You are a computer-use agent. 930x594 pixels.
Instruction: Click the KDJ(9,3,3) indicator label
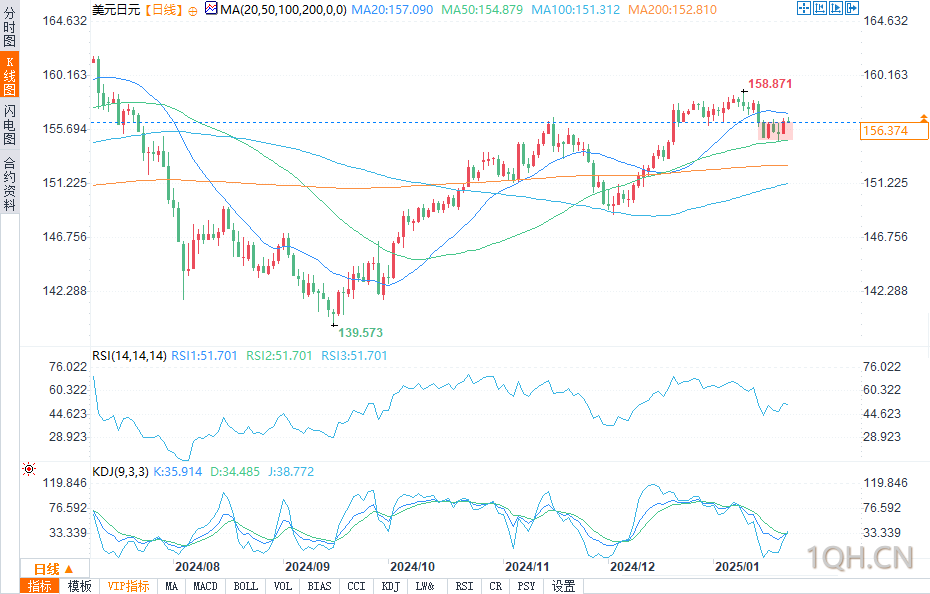120,472
